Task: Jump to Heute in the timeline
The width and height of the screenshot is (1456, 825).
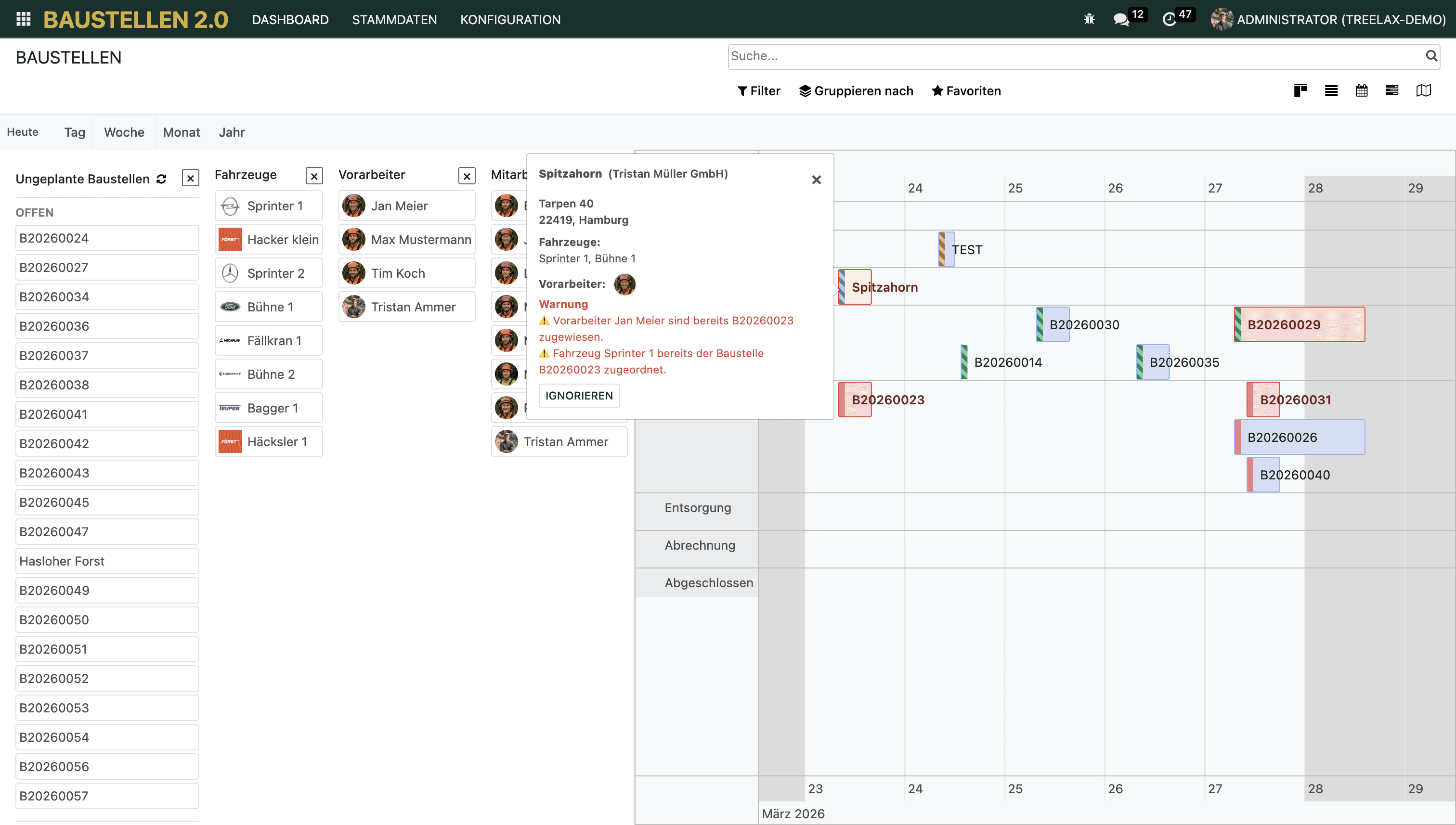Action: tap(23, 132)
